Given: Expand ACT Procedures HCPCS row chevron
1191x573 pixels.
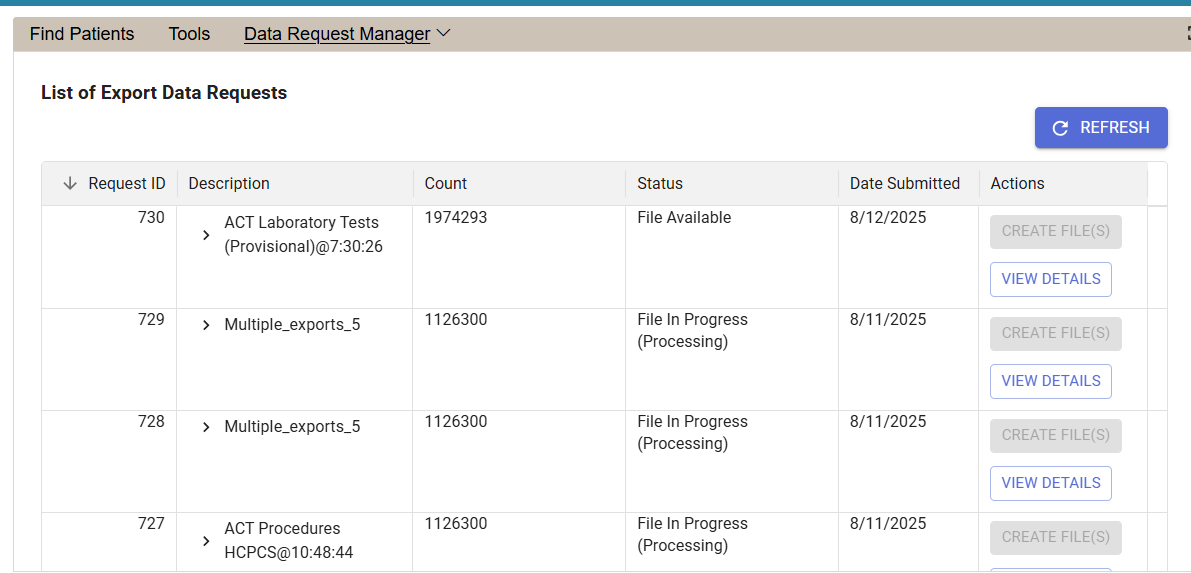Looking at the screenshot, I should 206,541.
